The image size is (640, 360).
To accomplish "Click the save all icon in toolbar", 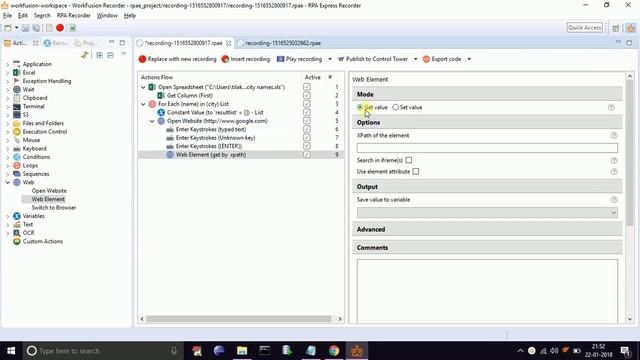I will click(36, 28).
